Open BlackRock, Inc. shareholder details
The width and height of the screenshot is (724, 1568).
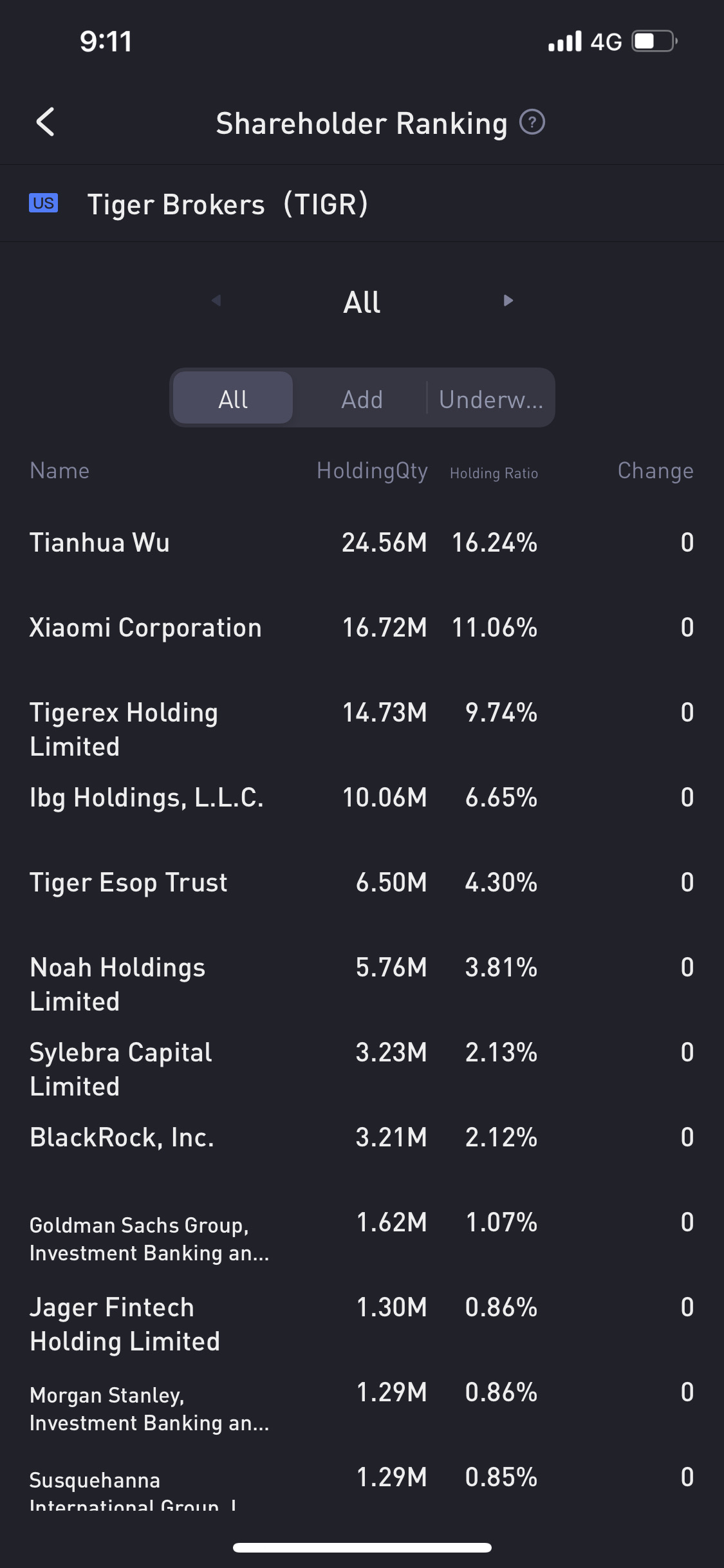pyautogui.click(x=122, y=1137)
